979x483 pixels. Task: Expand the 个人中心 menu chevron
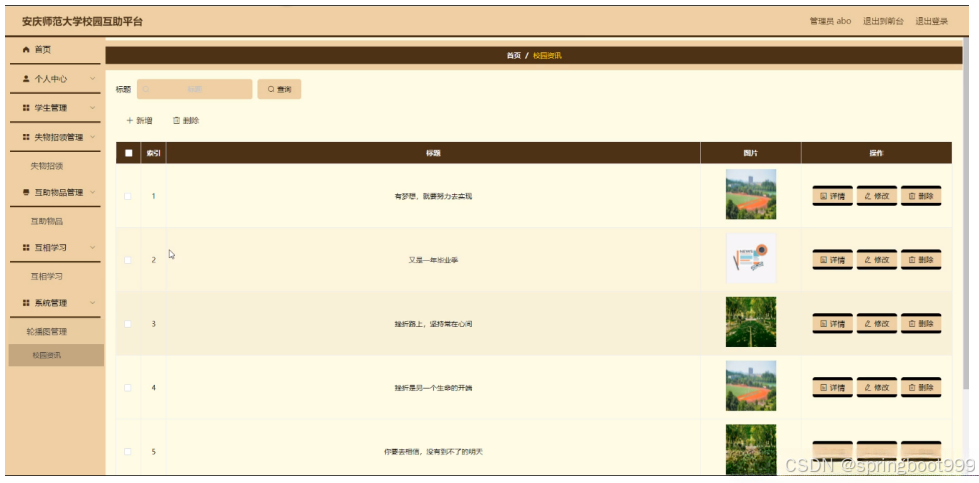point(92,79)
